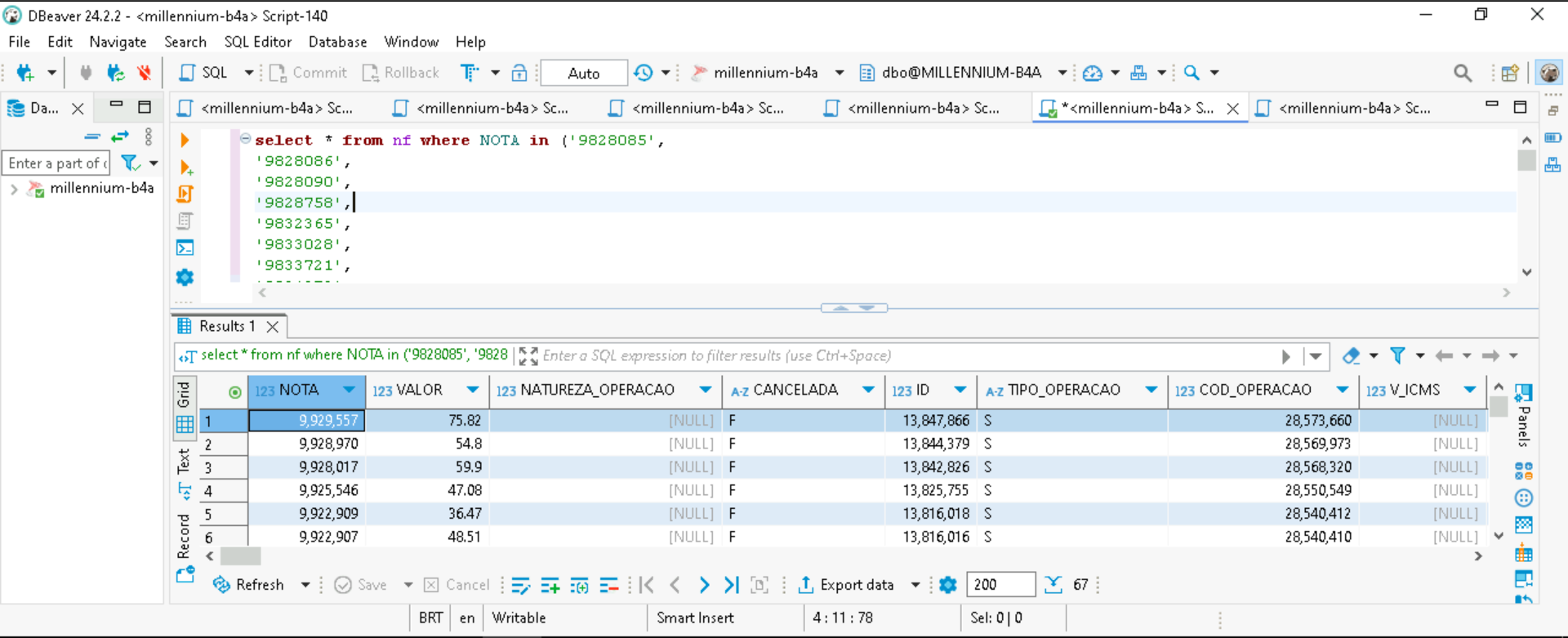Open editor settings gear in left gutter
The height and width of the screenshot is (638, 1568).
pyautogui.click(x=185, y=278)
